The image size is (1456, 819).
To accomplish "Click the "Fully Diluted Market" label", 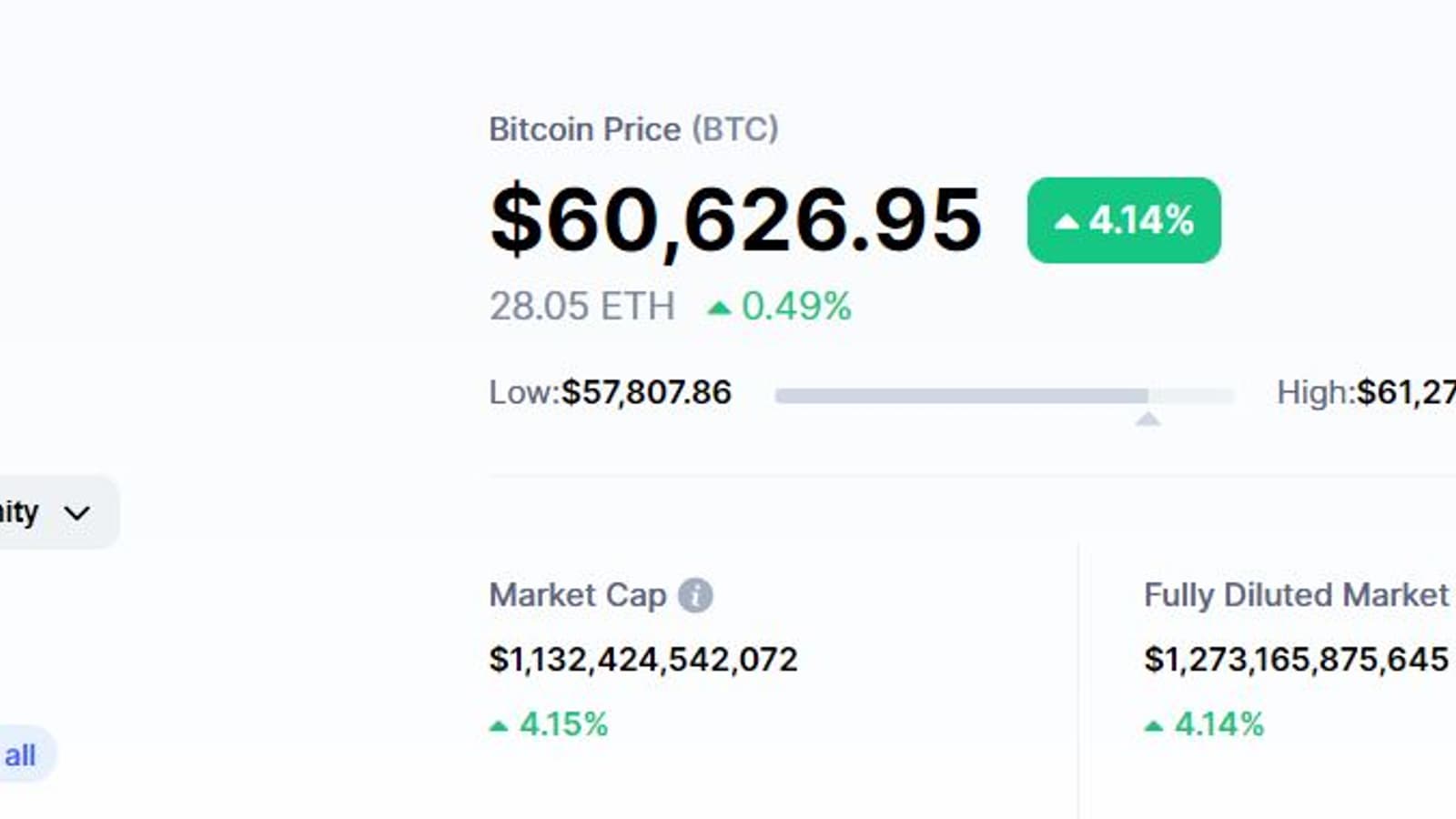I will tap(1296, 595).
